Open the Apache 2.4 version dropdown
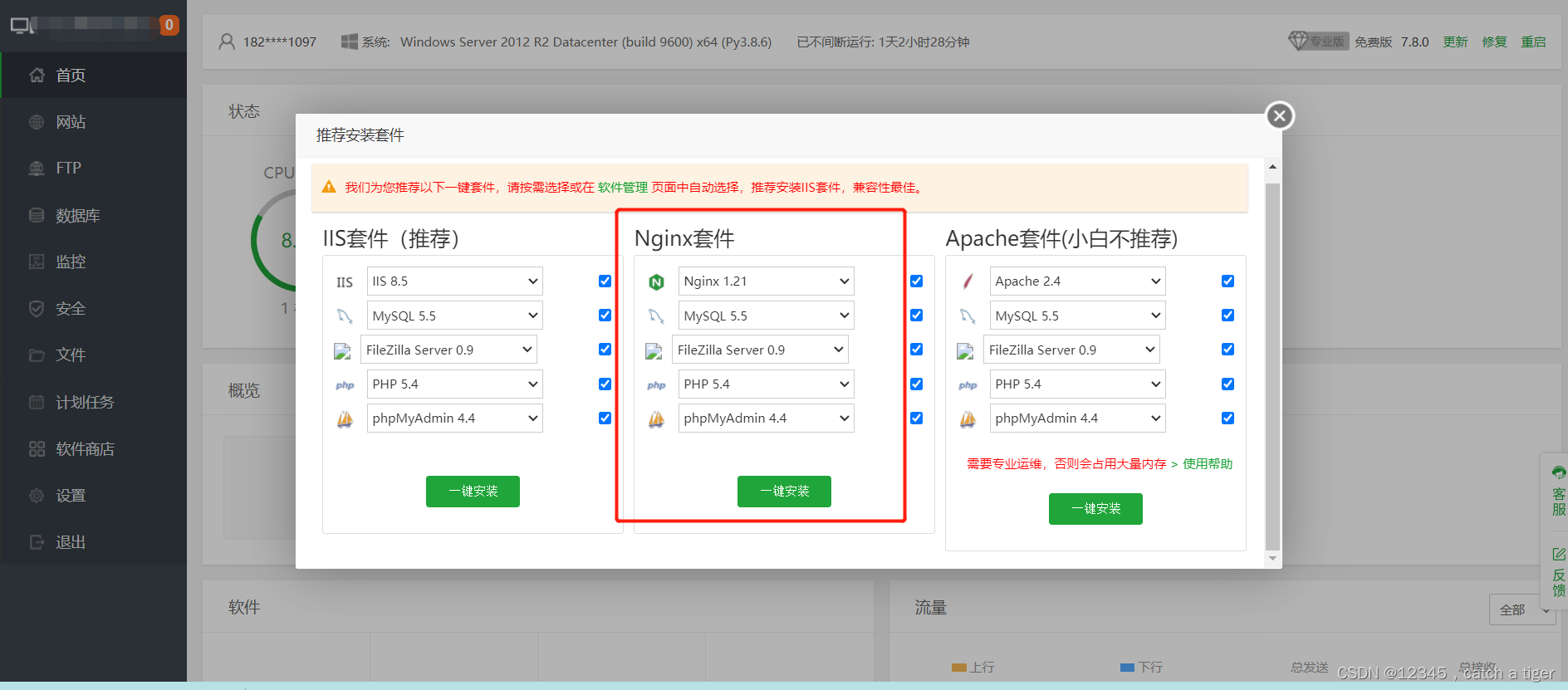The height and width of the screenshot is (690, 1568). [x=1078, y=281]
